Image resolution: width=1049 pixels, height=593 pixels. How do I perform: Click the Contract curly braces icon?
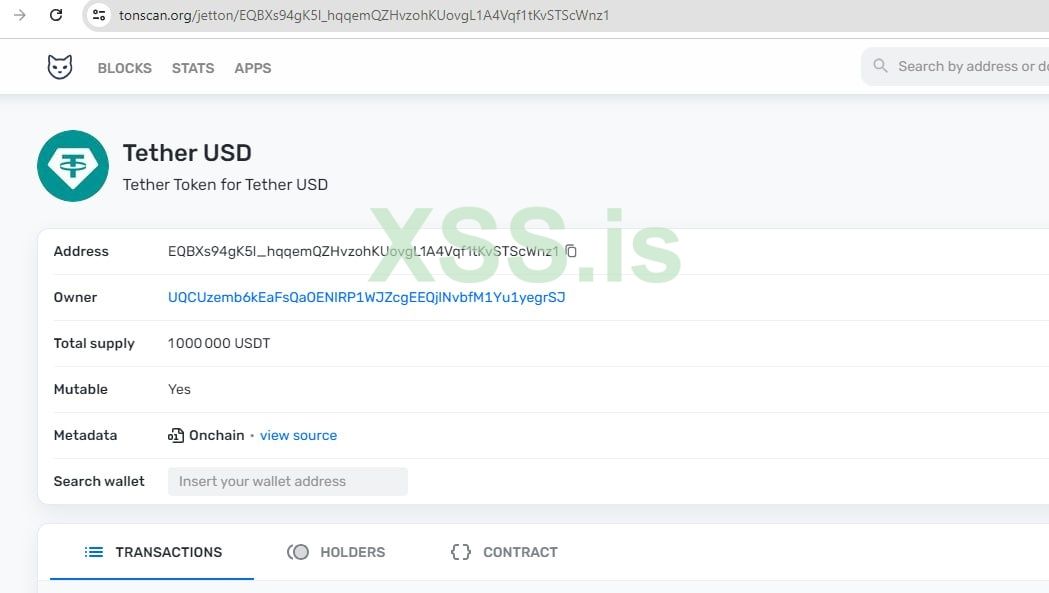pos(461,552)
